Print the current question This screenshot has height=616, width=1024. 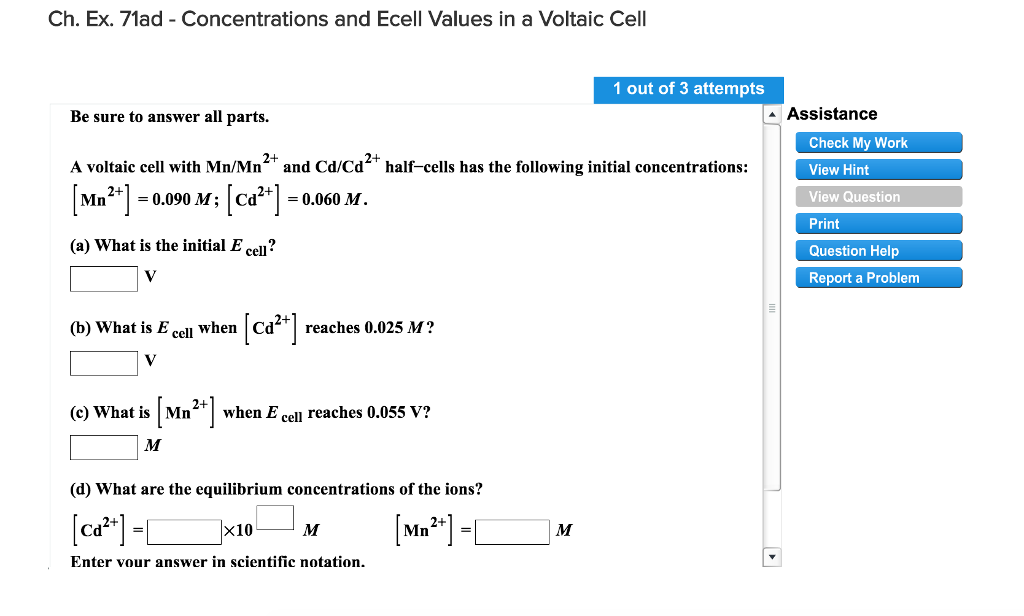point(878,223)
